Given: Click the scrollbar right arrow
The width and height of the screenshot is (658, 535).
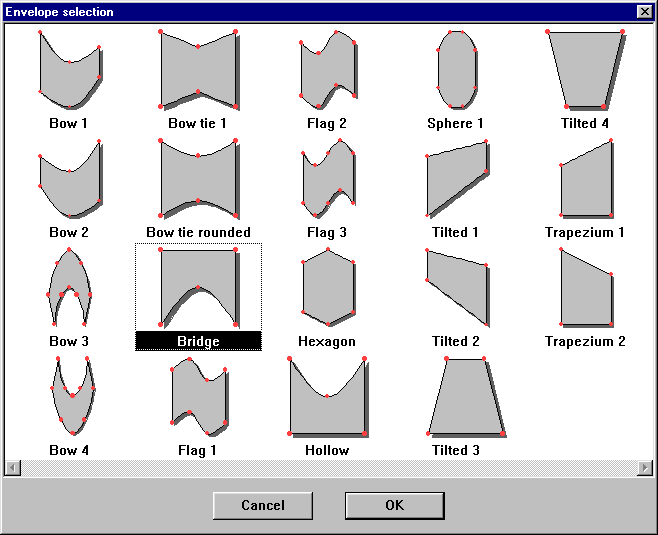Looking at the screenshot, I should 645,468.
